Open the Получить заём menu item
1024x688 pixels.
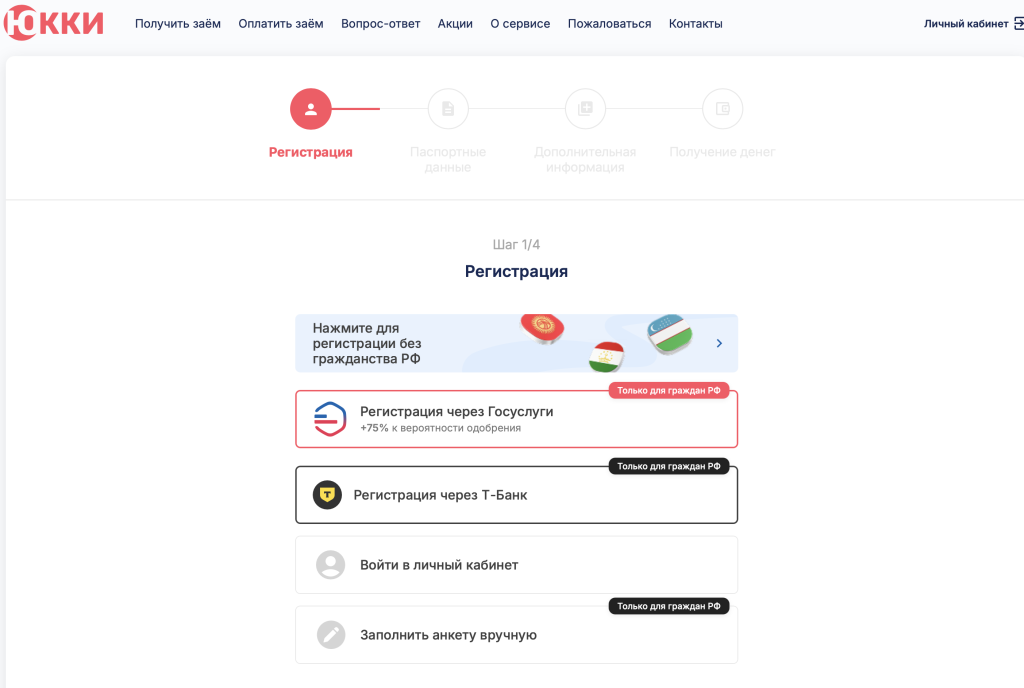tap(178, 24)
